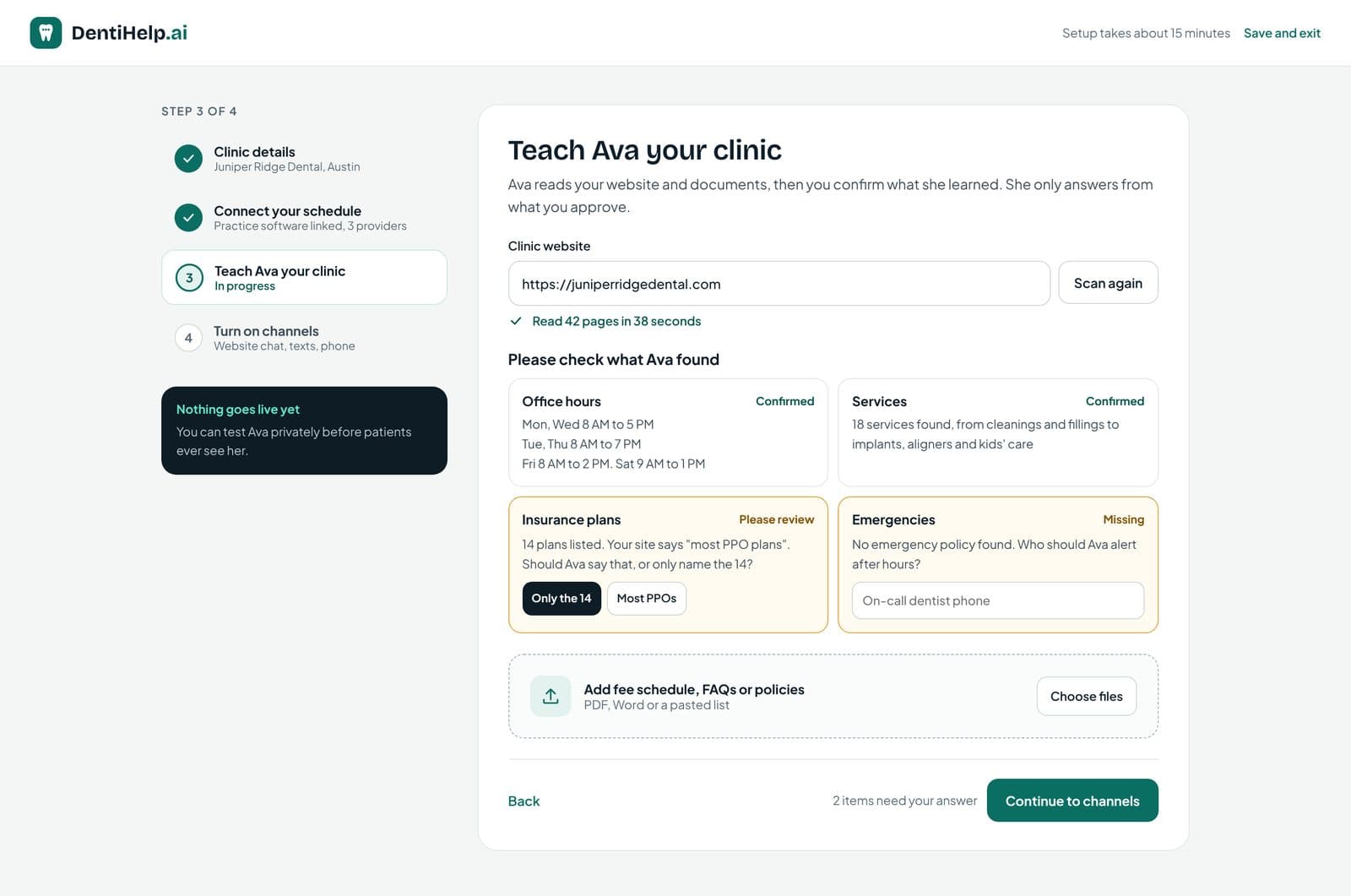1351x896 pixels.
Task: Click the In progress status text
Action: [x=245, y=286]
